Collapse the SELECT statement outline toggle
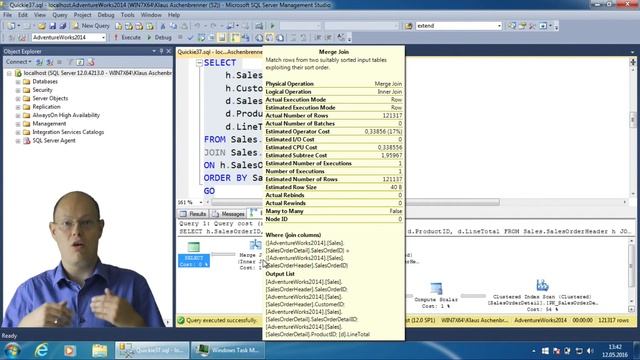This screenshot has height=360, width=640. (x=199, y=63)
